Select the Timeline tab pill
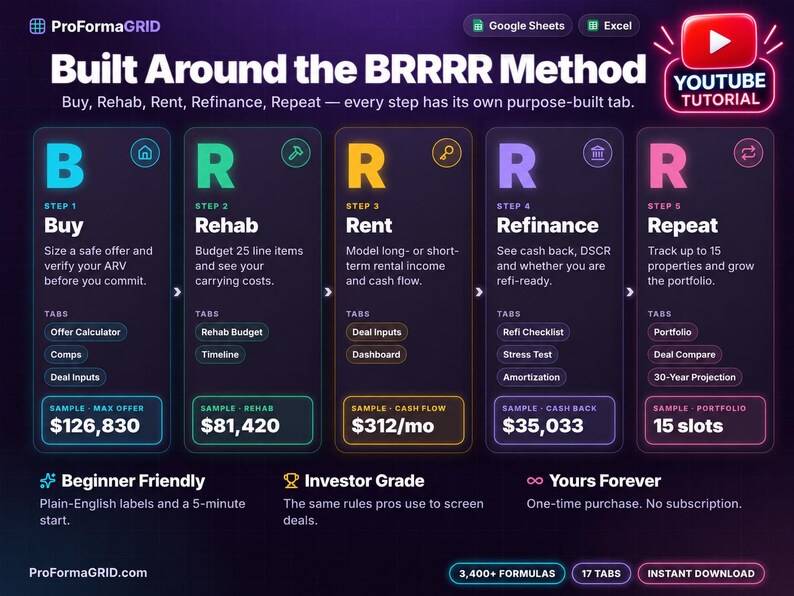 (x=220, y=354)
